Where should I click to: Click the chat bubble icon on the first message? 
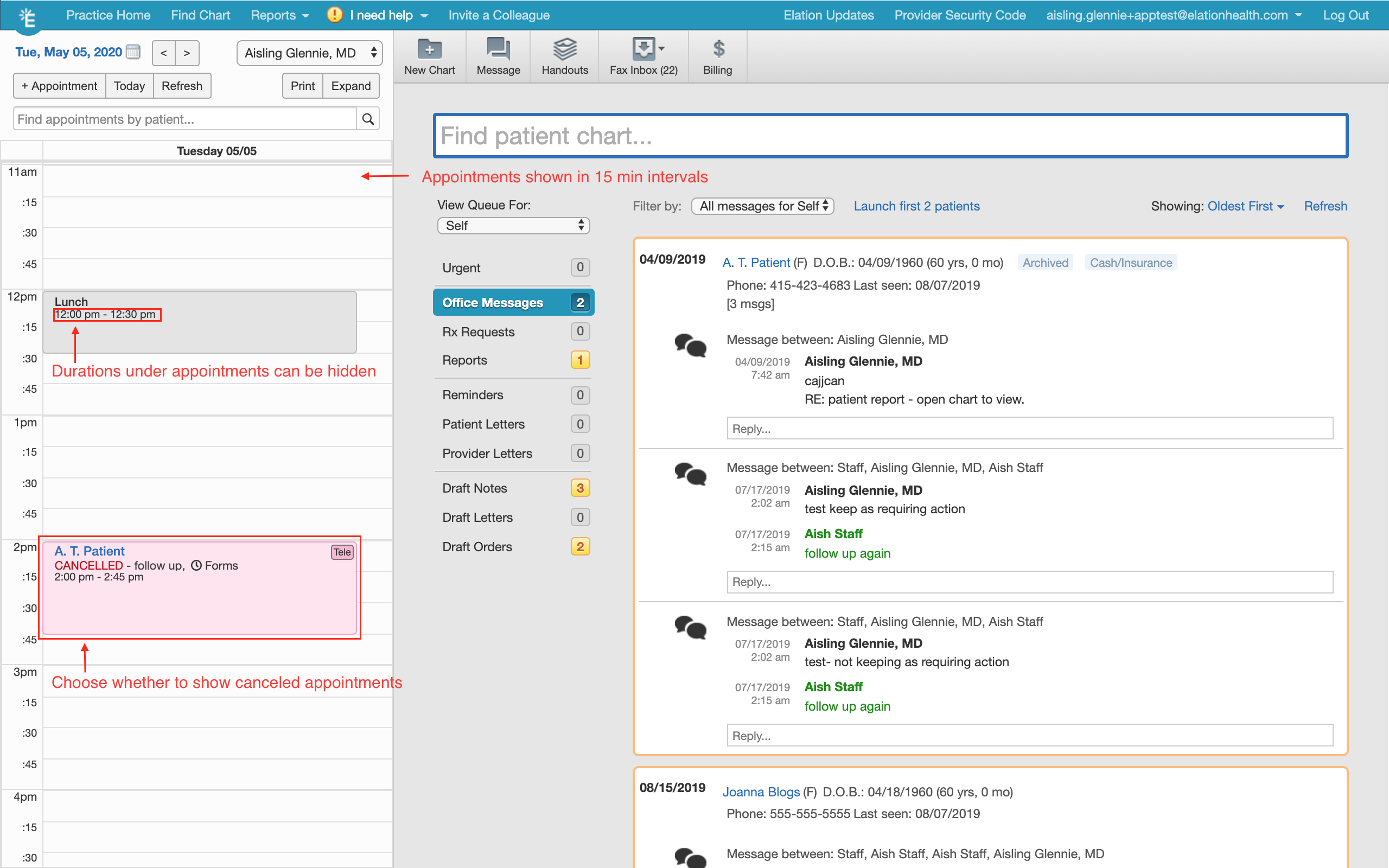click(x=691, y=346)
